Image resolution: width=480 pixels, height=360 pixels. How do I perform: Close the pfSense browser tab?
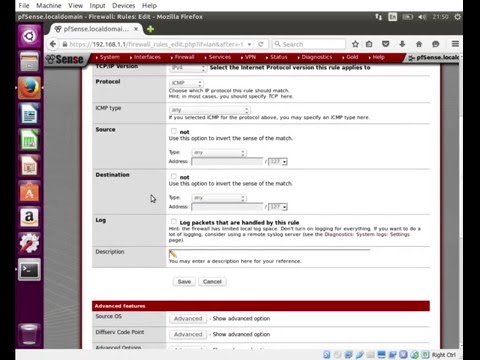pyautogui.click(x=136, y=29)
